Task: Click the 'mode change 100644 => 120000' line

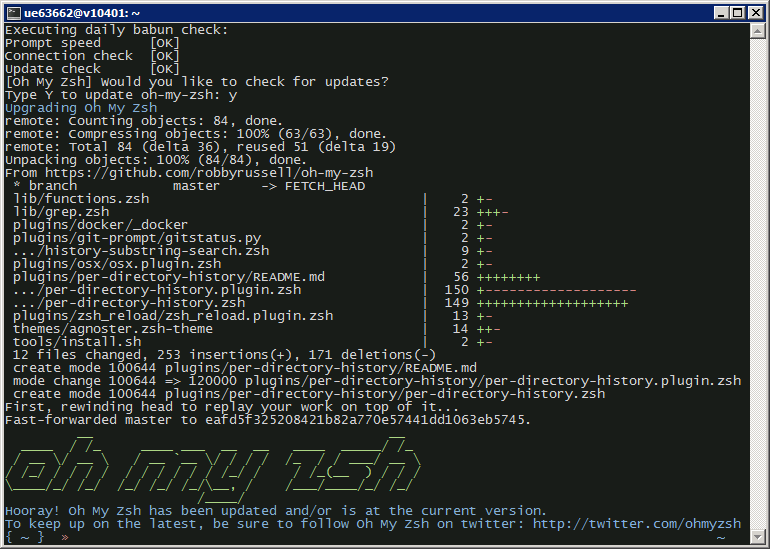Action: tap(377, 382)
